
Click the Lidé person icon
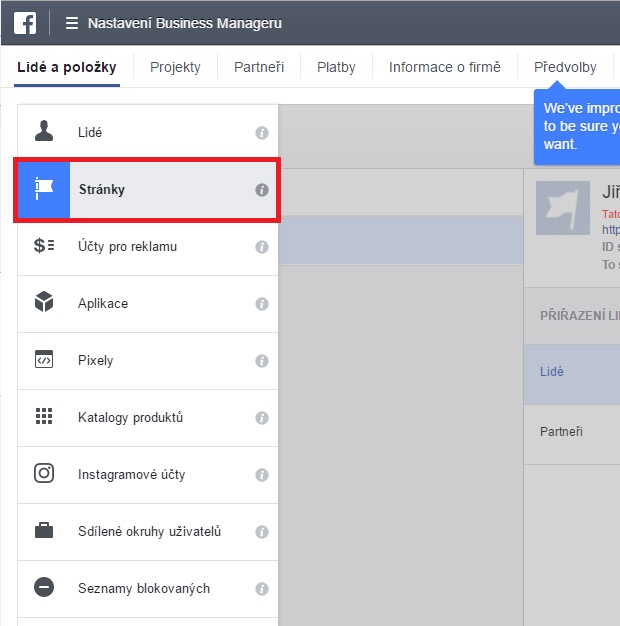click(44, 131)
